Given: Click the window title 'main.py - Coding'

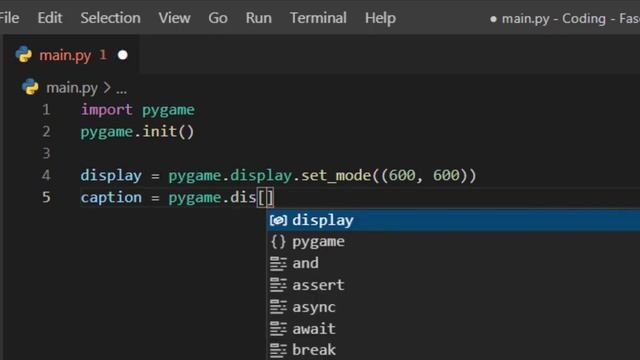Looking at the screenshot, I should pos(554,18).
